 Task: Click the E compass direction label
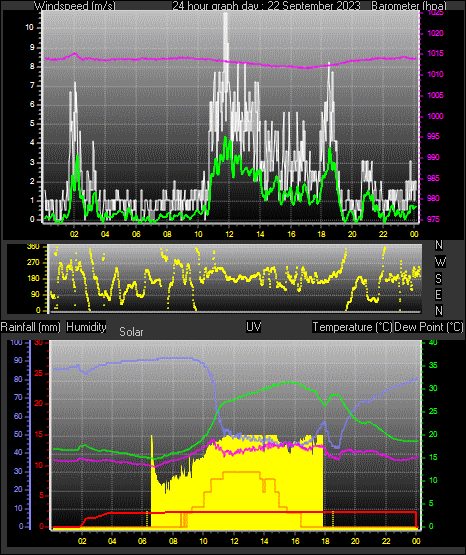click(438, 295)
